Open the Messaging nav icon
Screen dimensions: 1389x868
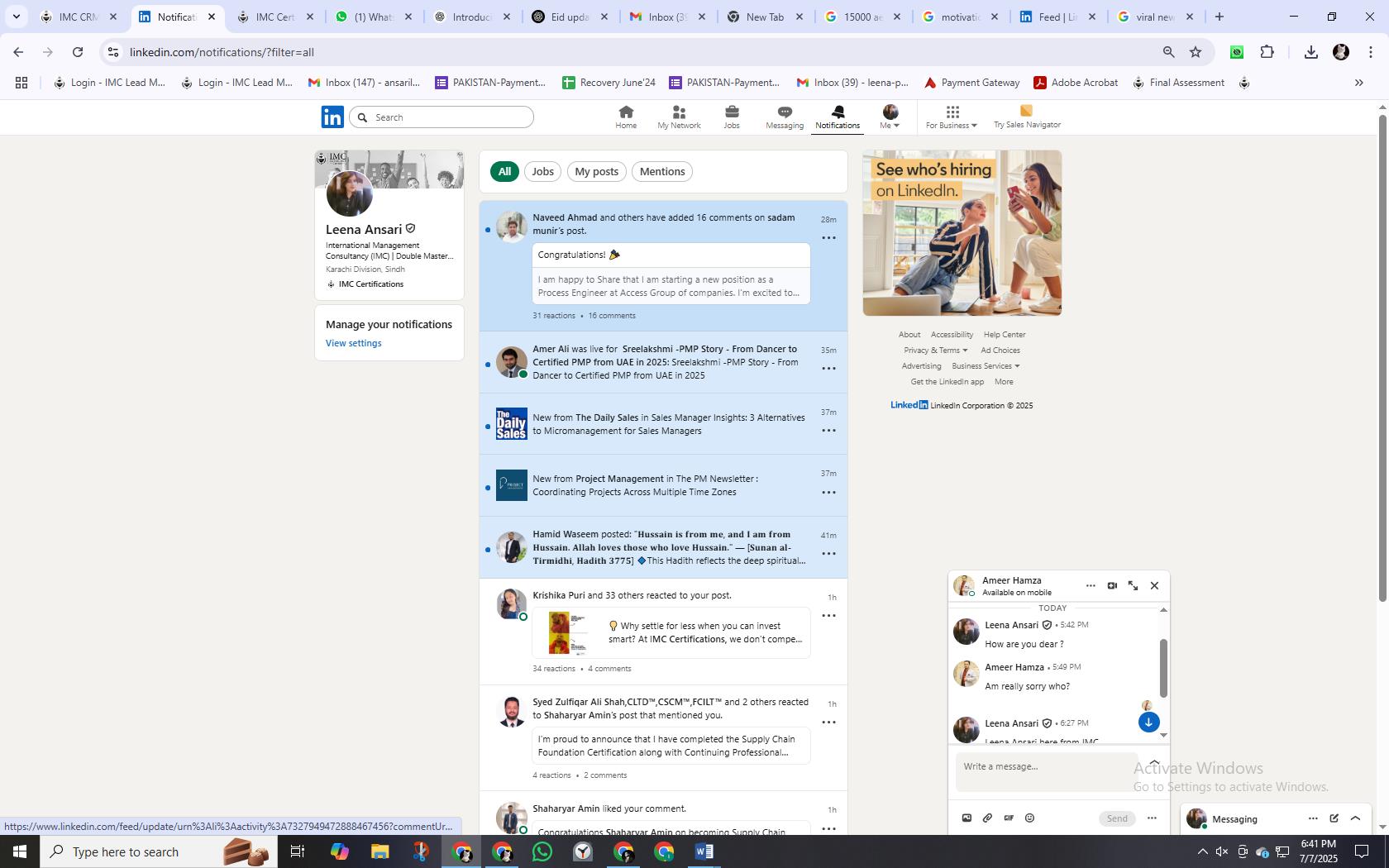pos(785,112)
